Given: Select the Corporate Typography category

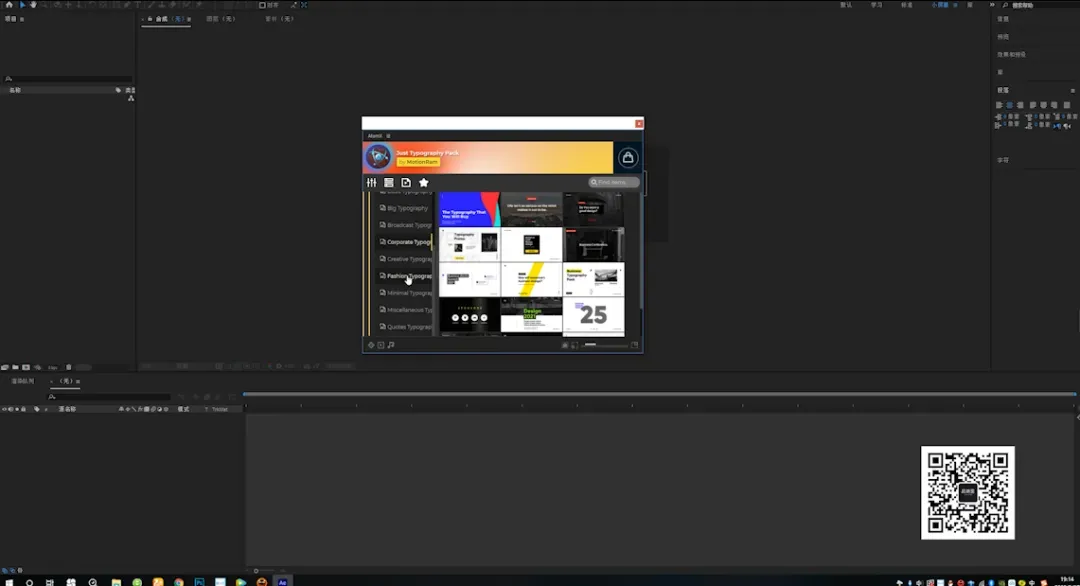Looking at the screenshot, I should (x=405, y=242).
